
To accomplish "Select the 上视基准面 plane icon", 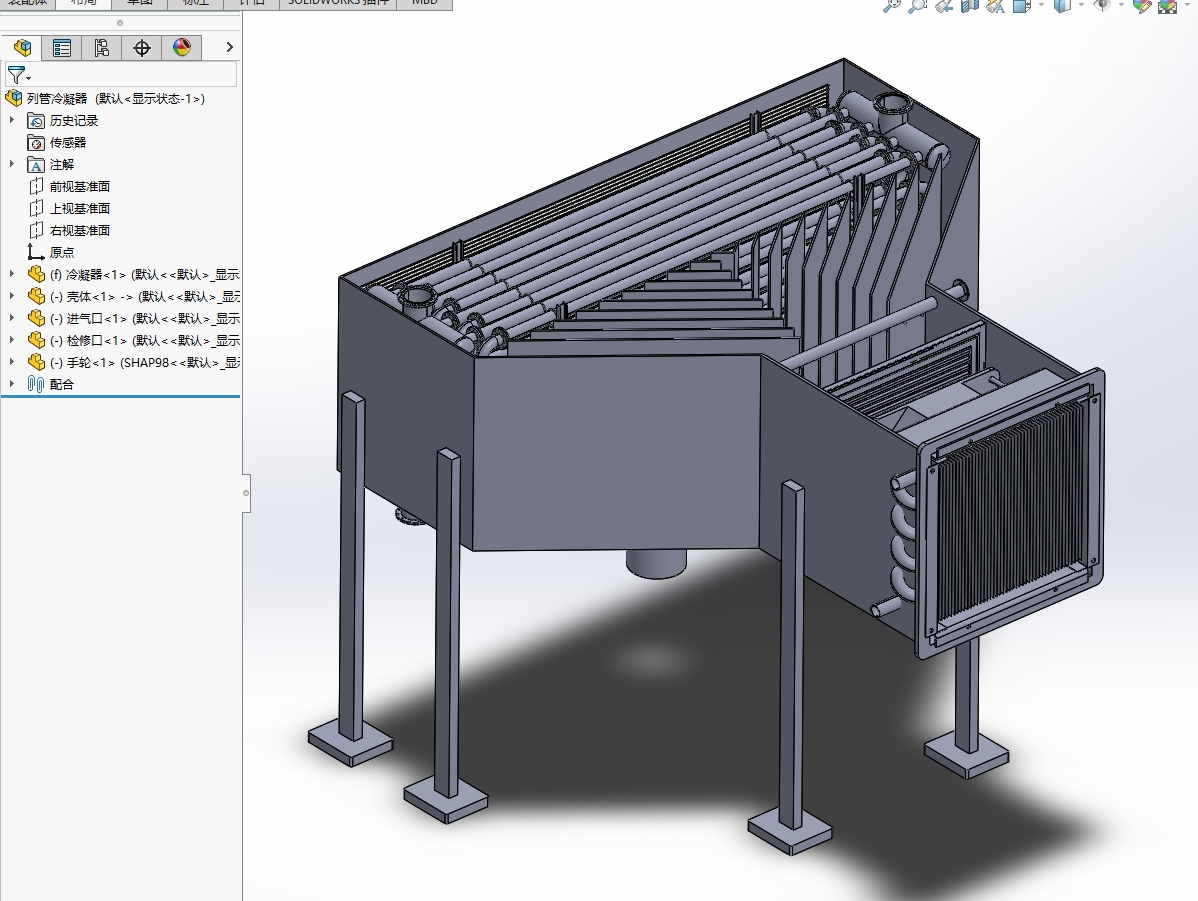I will point(36,209).
